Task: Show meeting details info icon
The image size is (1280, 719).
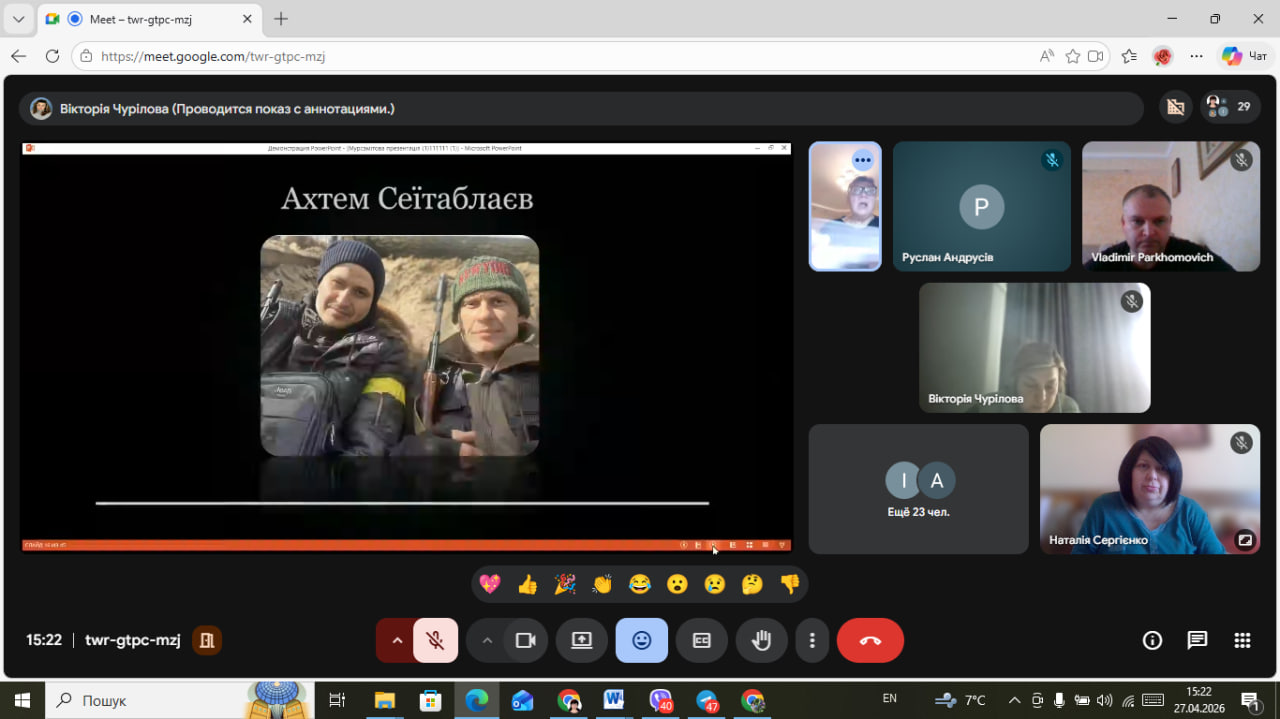Action: (x=1152, y=641)
